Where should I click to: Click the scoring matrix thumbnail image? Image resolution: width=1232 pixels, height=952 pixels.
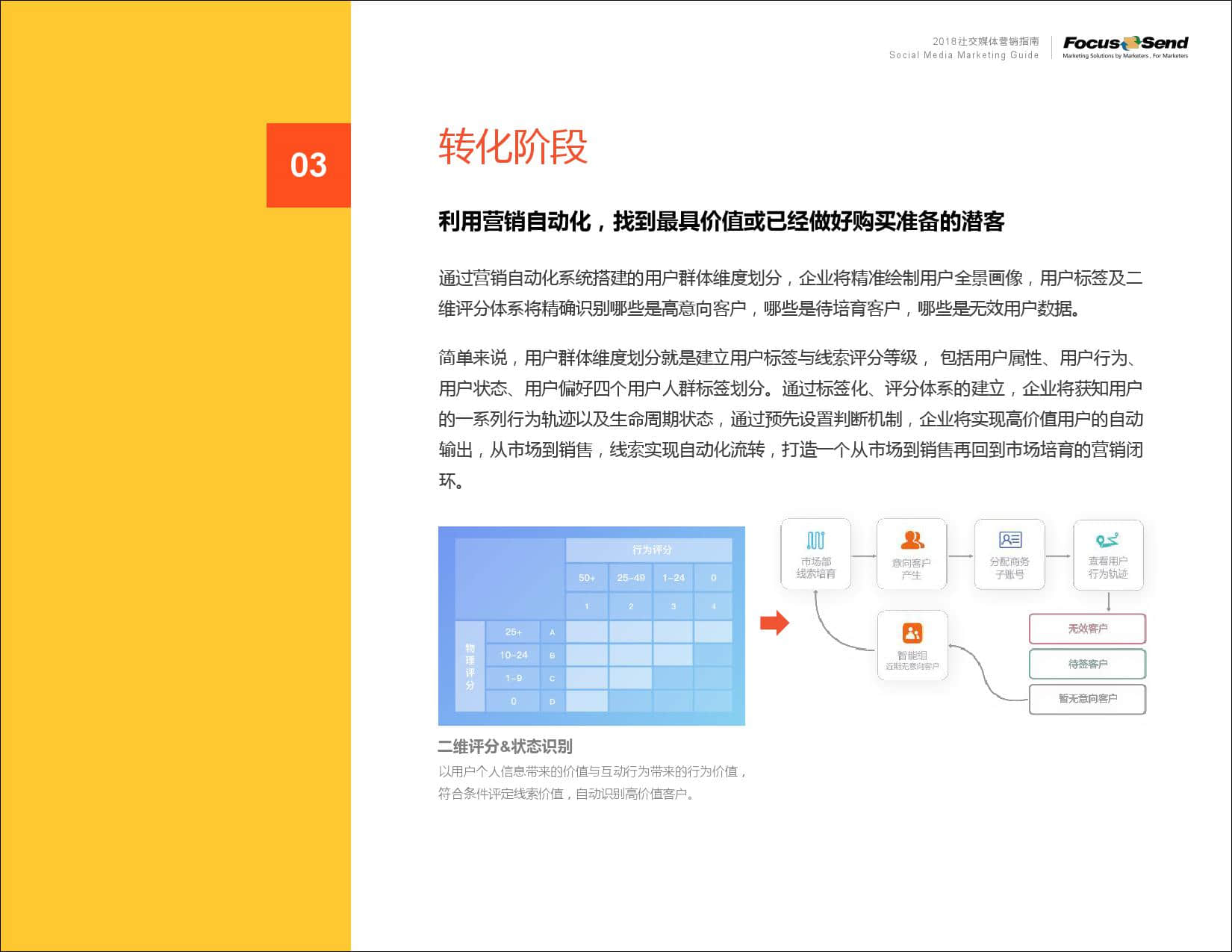(x=591, y=626)
